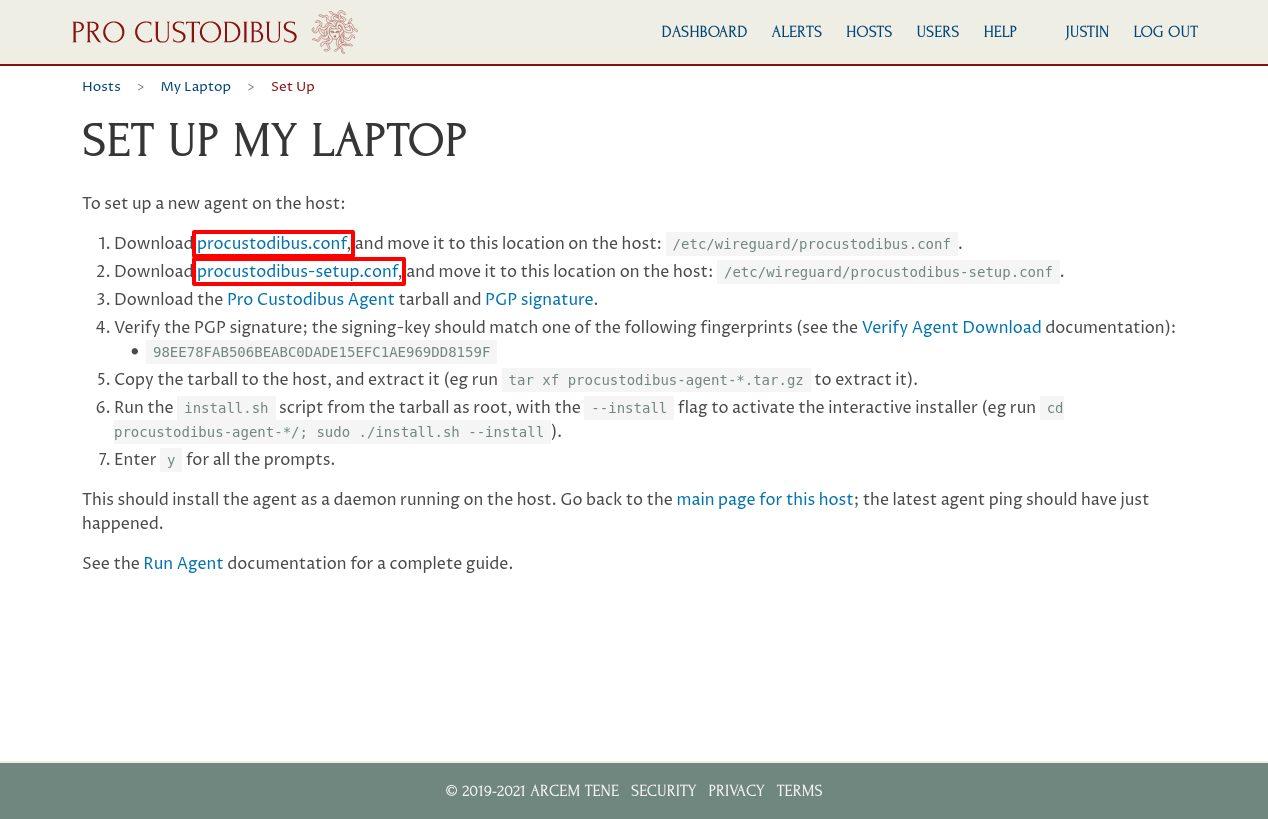
Task: Download the Pro Custodibus Agent tarball
Action: [x=311, y=299]
